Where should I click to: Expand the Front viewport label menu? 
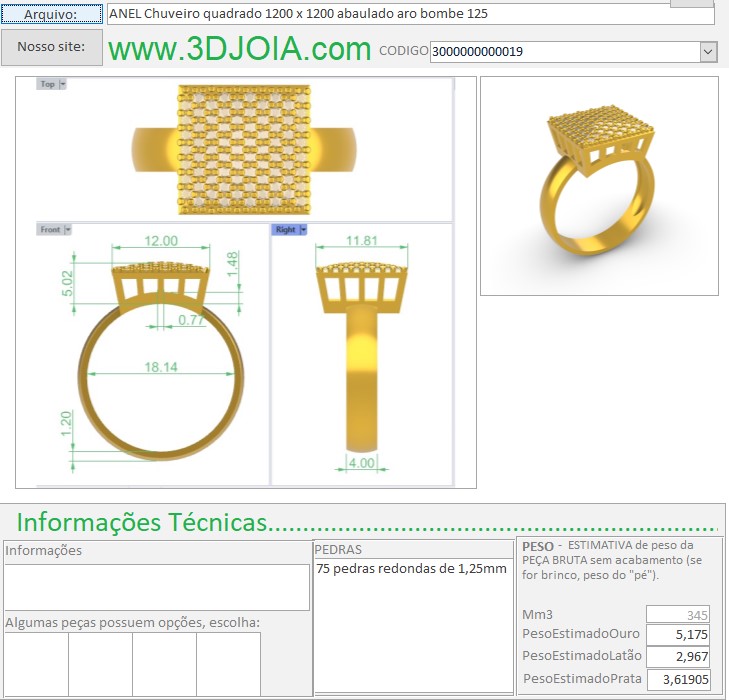coord(68,230)
